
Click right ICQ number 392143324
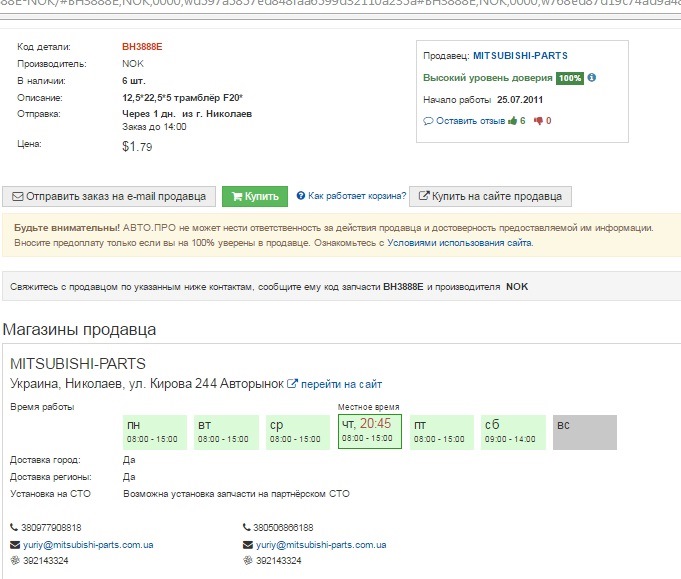[278, 561]
